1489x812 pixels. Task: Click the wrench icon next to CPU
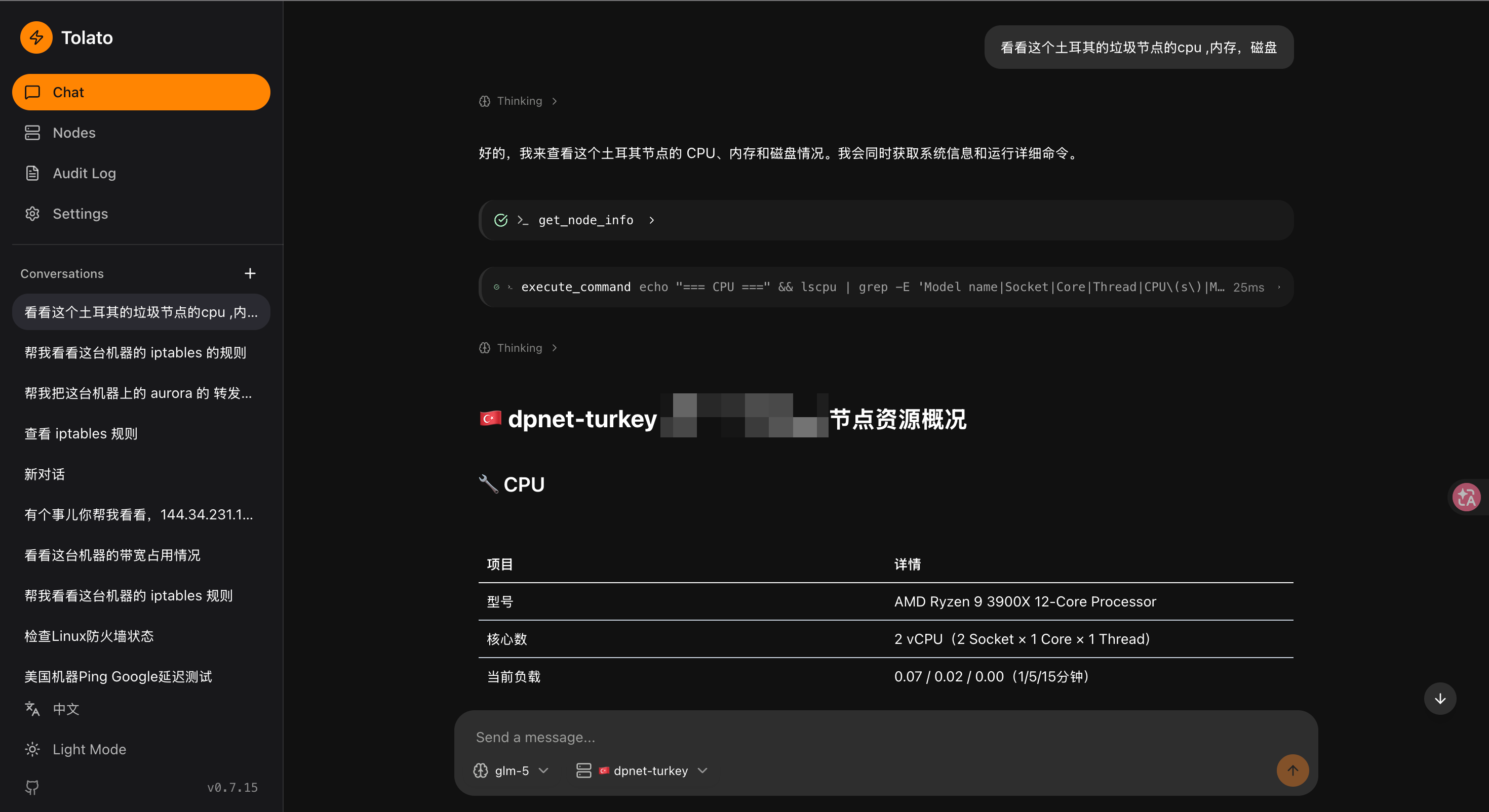tap(488, 484)
